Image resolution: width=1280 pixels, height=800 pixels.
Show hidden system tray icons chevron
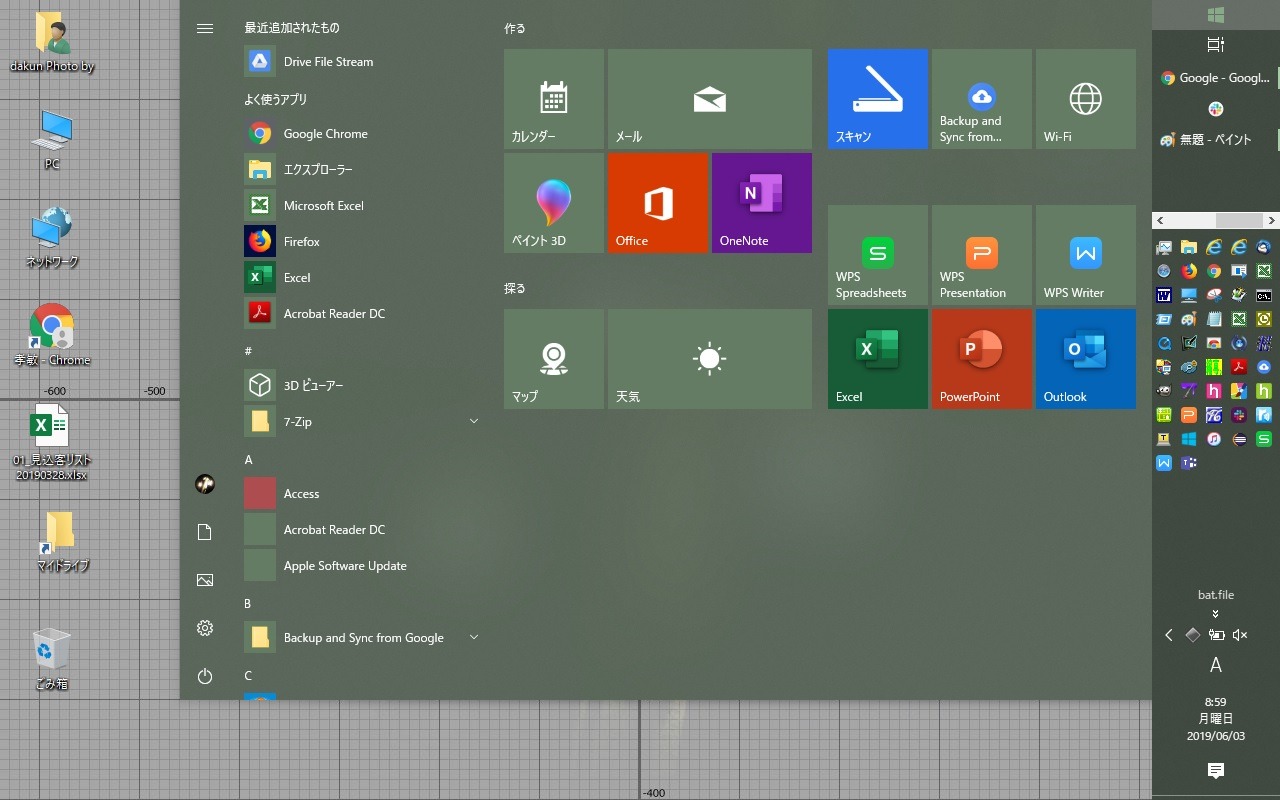pyautogui.click(x=1169, y=635)
